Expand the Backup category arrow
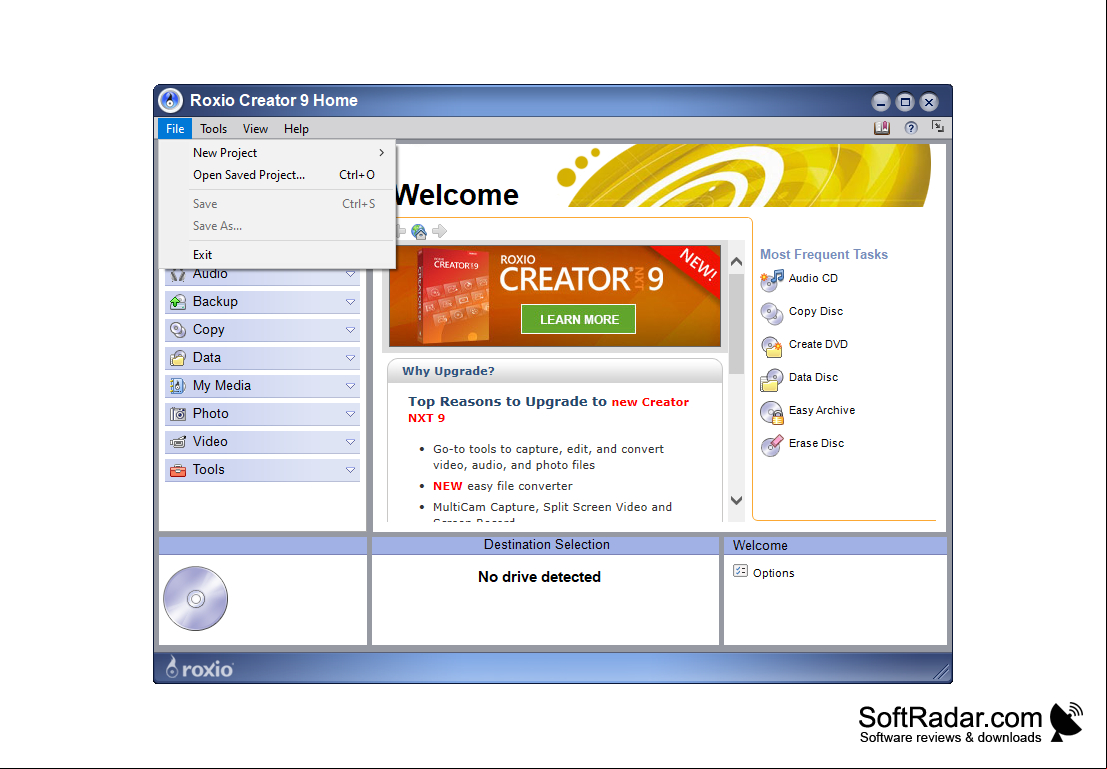The height and width of the screenshot is (769, 1107). [x=350, y=302]
